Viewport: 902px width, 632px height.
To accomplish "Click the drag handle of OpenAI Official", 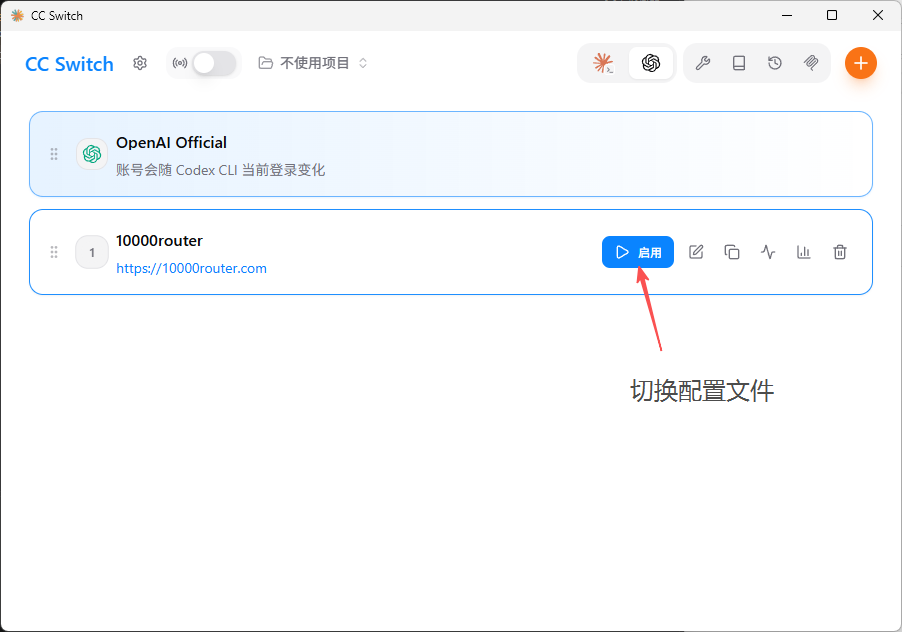I will [54, 154].
